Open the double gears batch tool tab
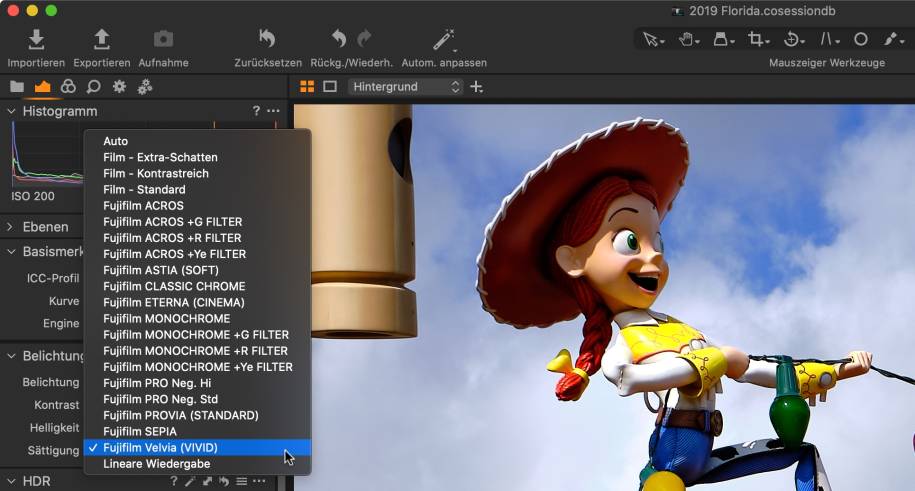Viewport: 915px width, 491px height. point(145,87)
